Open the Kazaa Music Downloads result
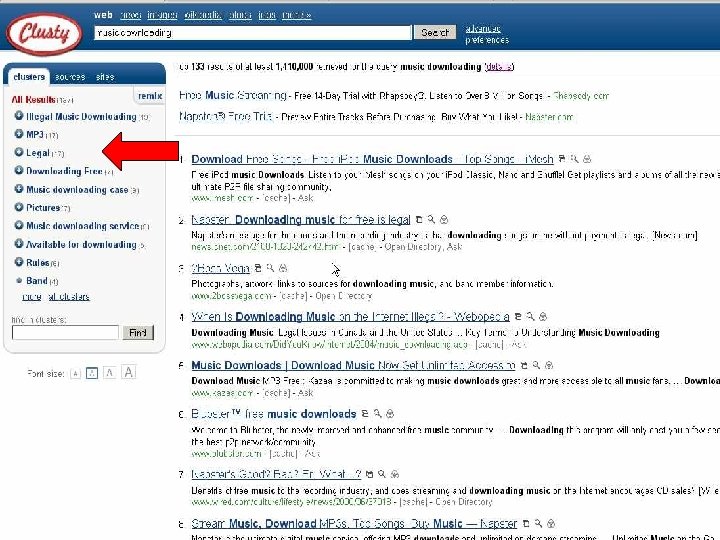 [353, 365]
